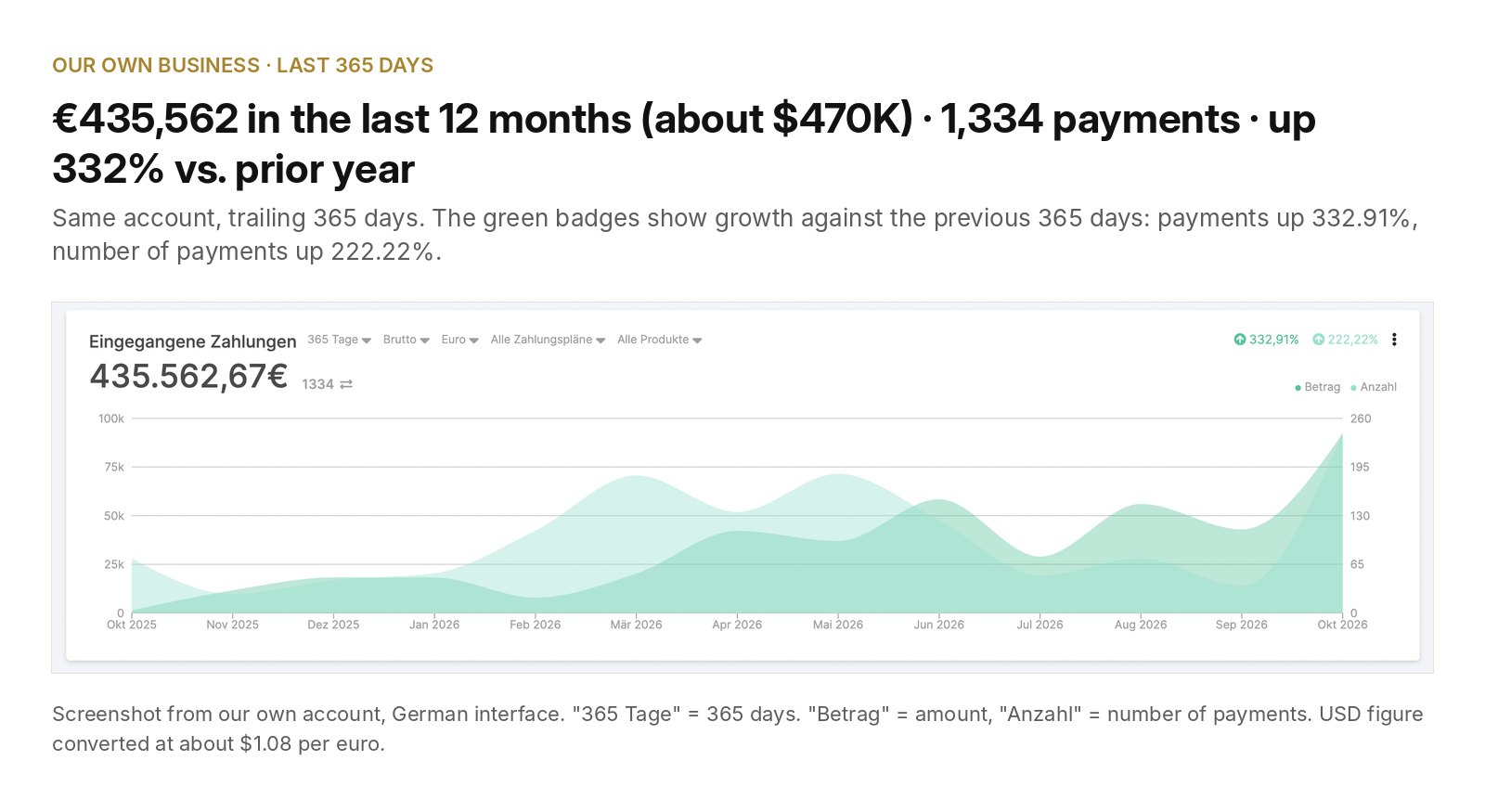
Task: Click the 75k left axis value
Action: [114, 467]
